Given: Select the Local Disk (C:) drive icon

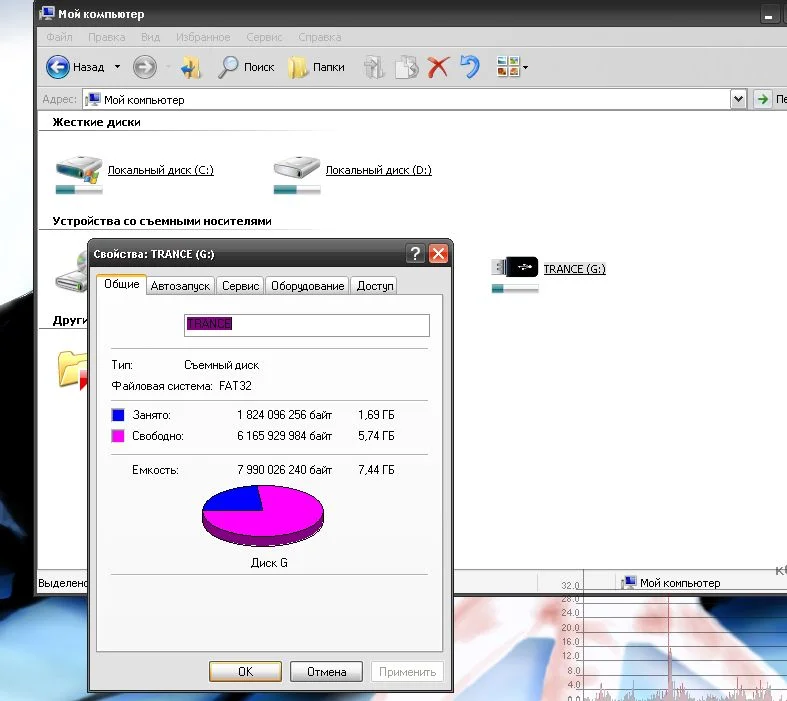Looking at the screenshot, I should point(79,169).
